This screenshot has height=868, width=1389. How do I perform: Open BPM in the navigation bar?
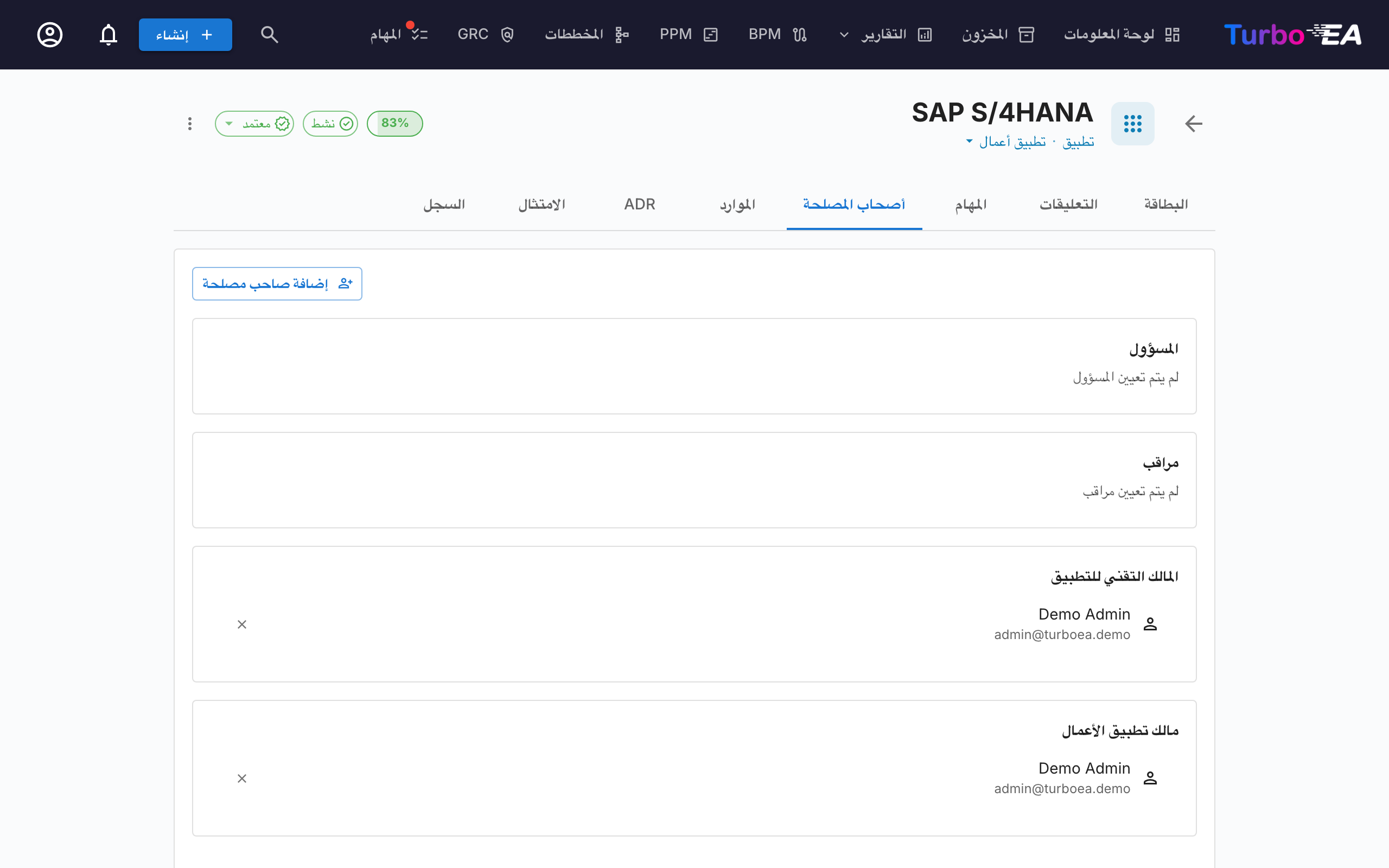pos(778,34)
